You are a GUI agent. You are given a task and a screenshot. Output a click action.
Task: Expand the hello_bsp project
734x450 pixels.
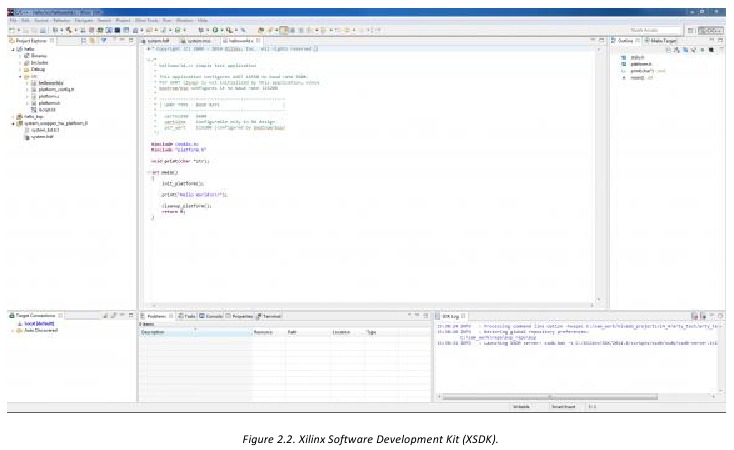click(13, 117)
